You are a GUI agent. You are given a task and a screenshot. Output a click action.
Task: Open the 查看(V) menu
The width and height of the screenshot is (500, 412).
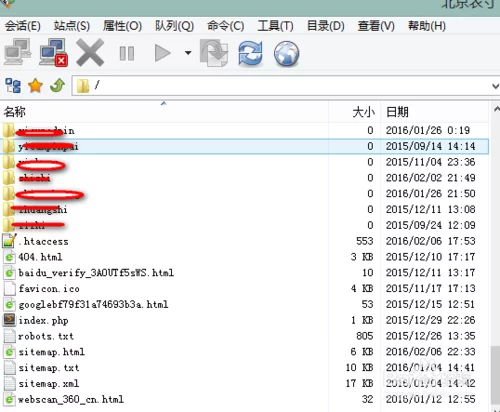376,26
